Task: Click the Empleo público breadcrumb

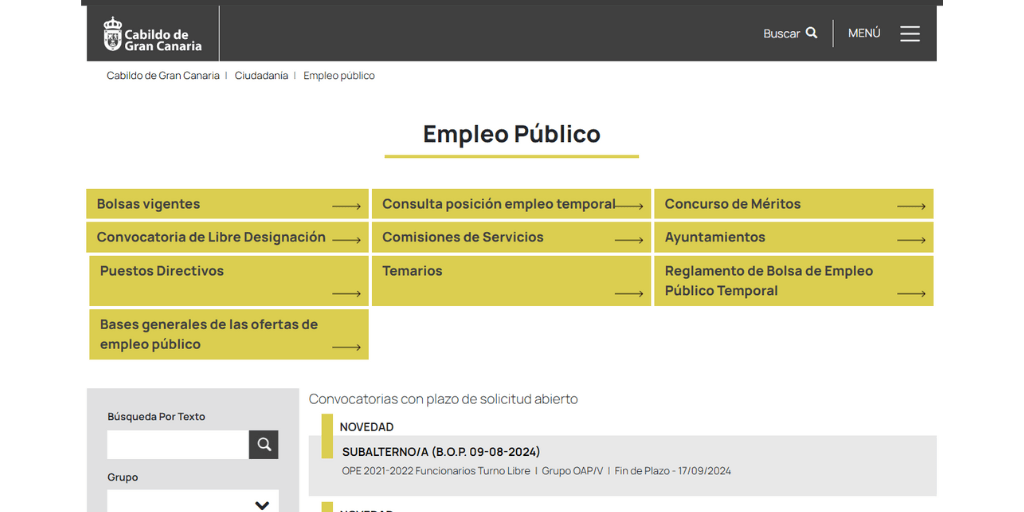Action: pyautogui.click(x=339, y=76)
